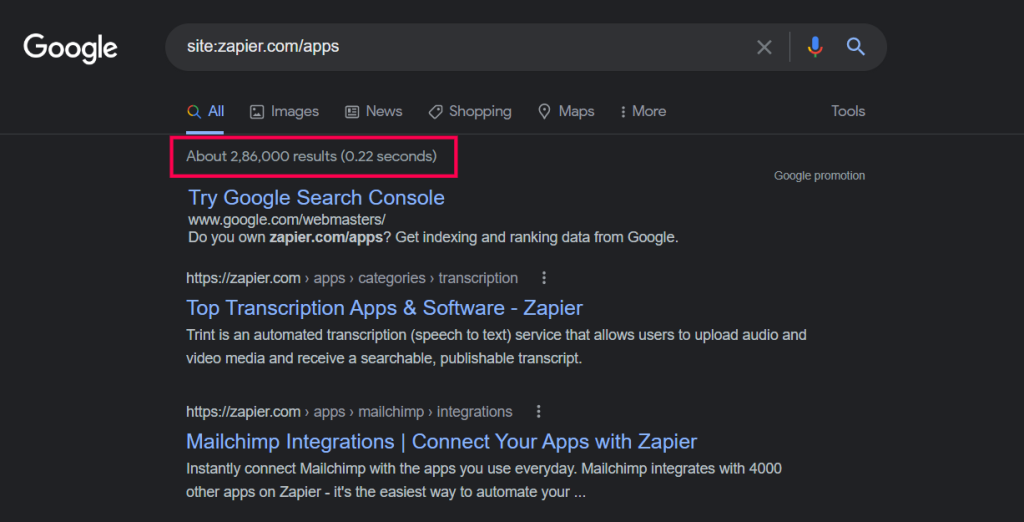The height and width of the screenshot is (522, 1024).
Task: Expand the More search options menu
Action: pos(643,111)
